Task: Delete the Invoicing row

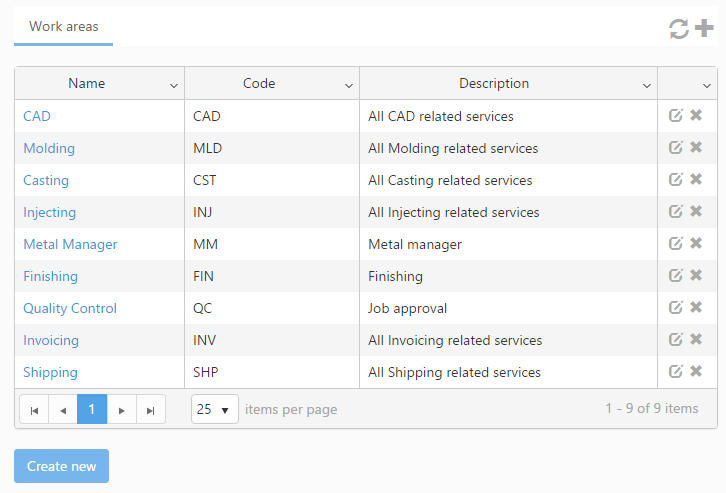Action: [696, 340]
